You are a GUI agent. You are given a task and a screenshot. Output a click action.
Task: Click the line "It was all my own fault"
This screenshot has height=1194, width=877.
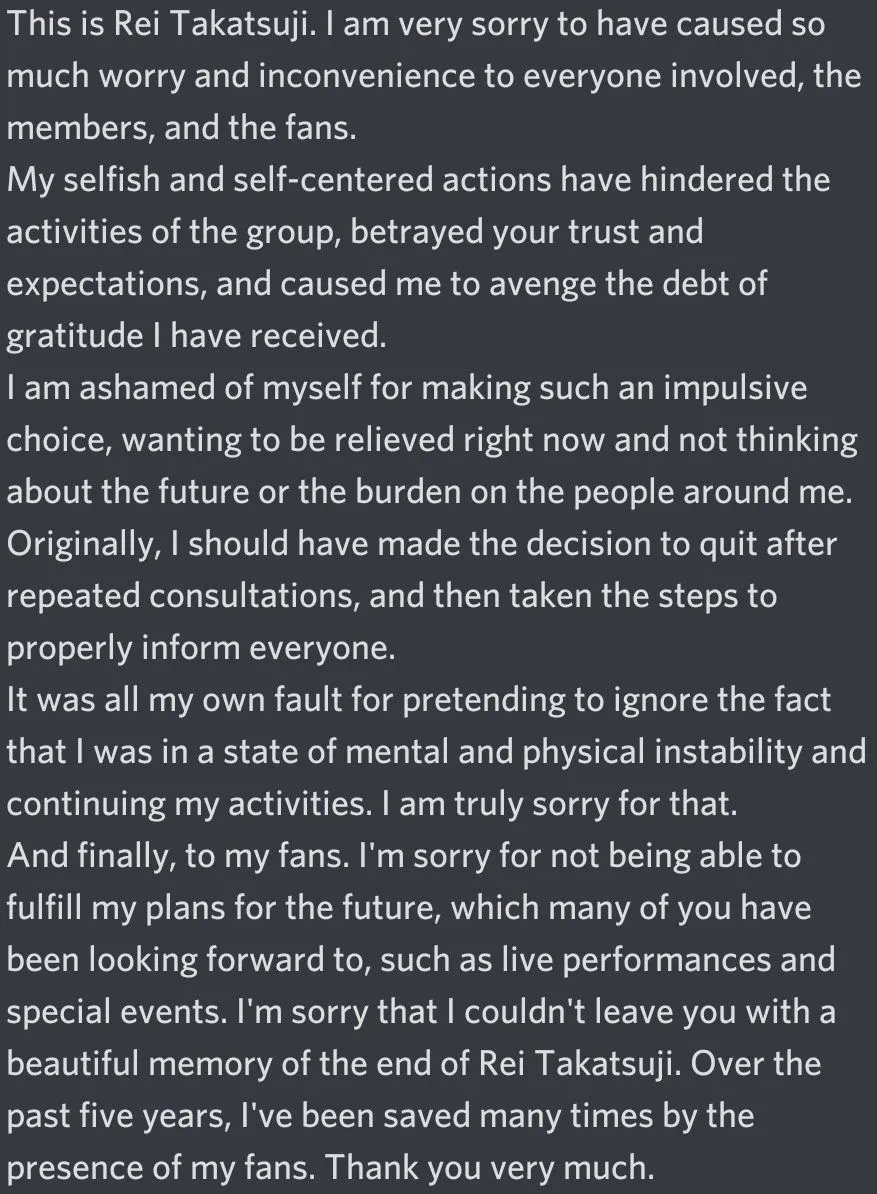pyautogui.click(x=419, y=700)
